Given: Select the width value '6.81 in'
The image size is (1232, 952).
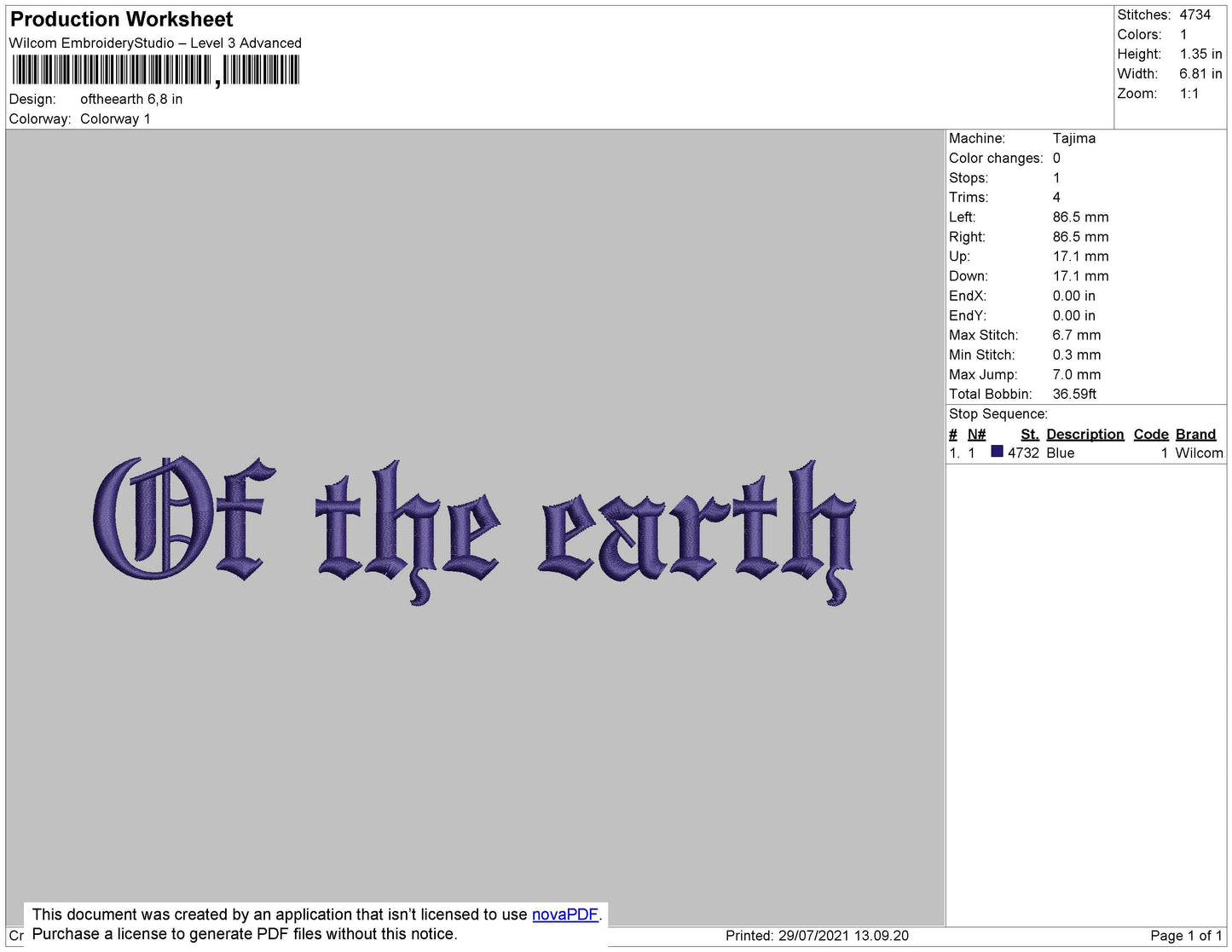Looking at the screenshot, I should [1200, 73].
